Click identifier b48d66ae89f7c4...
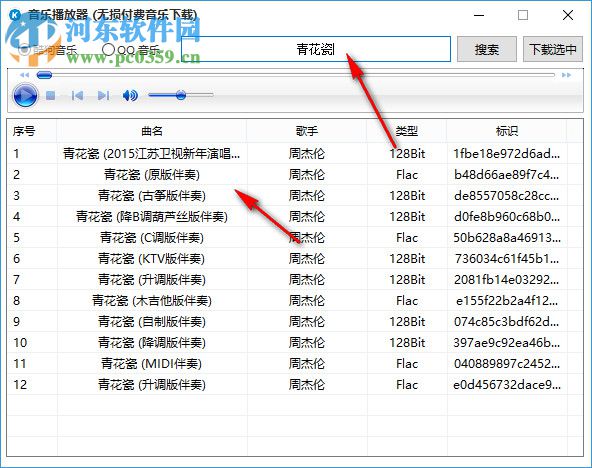The height and width of the screenshot is (468, 592). 507,175
